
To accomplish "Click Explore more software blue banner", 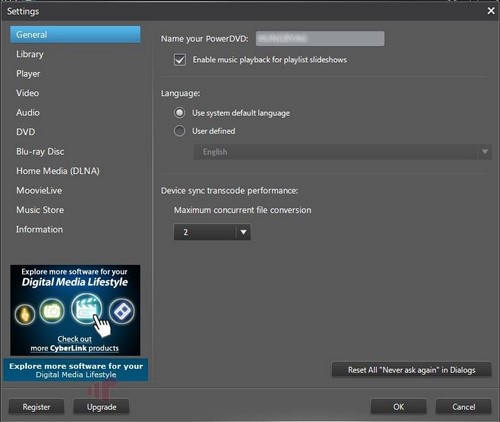I will pyautogui.click(x=76, y=370).
